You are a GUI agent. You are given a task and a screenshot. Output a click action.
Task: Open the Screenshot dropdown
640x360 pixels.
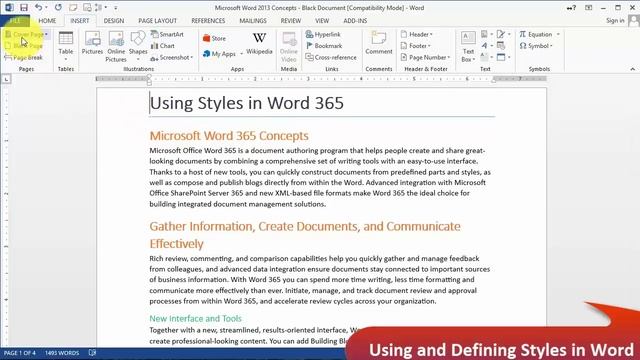coord(171,58)
